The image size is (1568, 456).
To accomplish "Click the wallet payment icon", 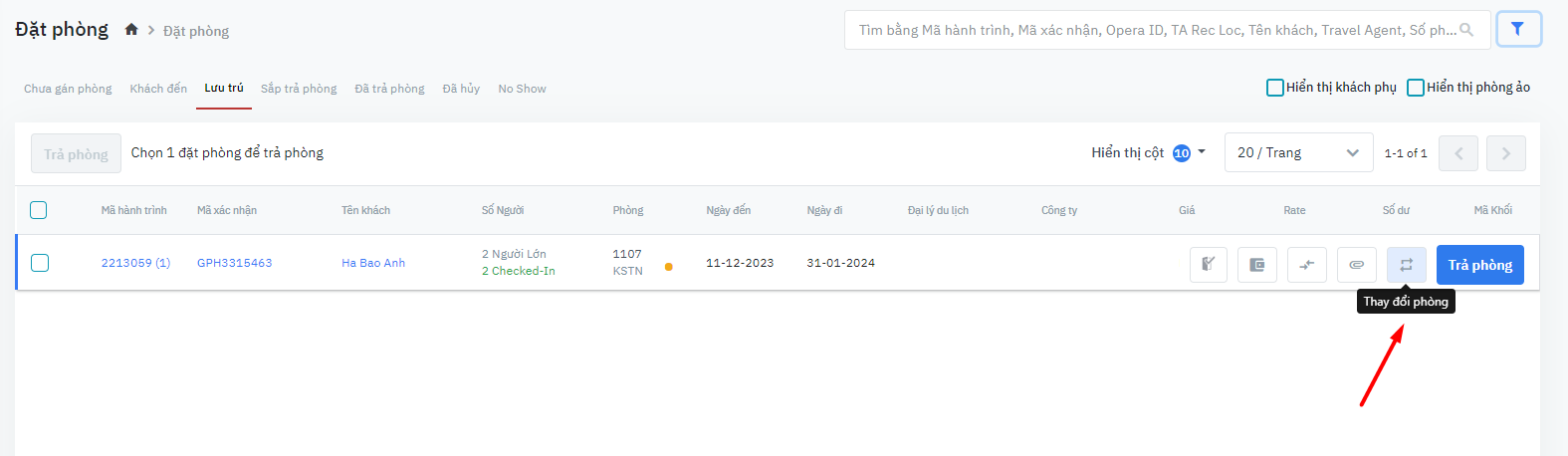I will 1256,265.
